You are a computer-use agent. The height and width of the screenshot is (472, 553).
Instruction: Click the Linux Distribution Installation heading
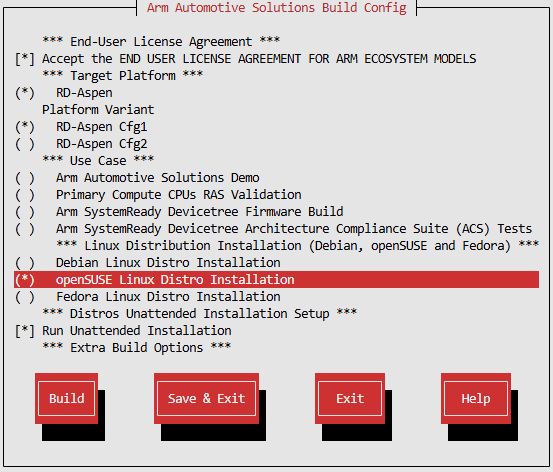(298, 246)
